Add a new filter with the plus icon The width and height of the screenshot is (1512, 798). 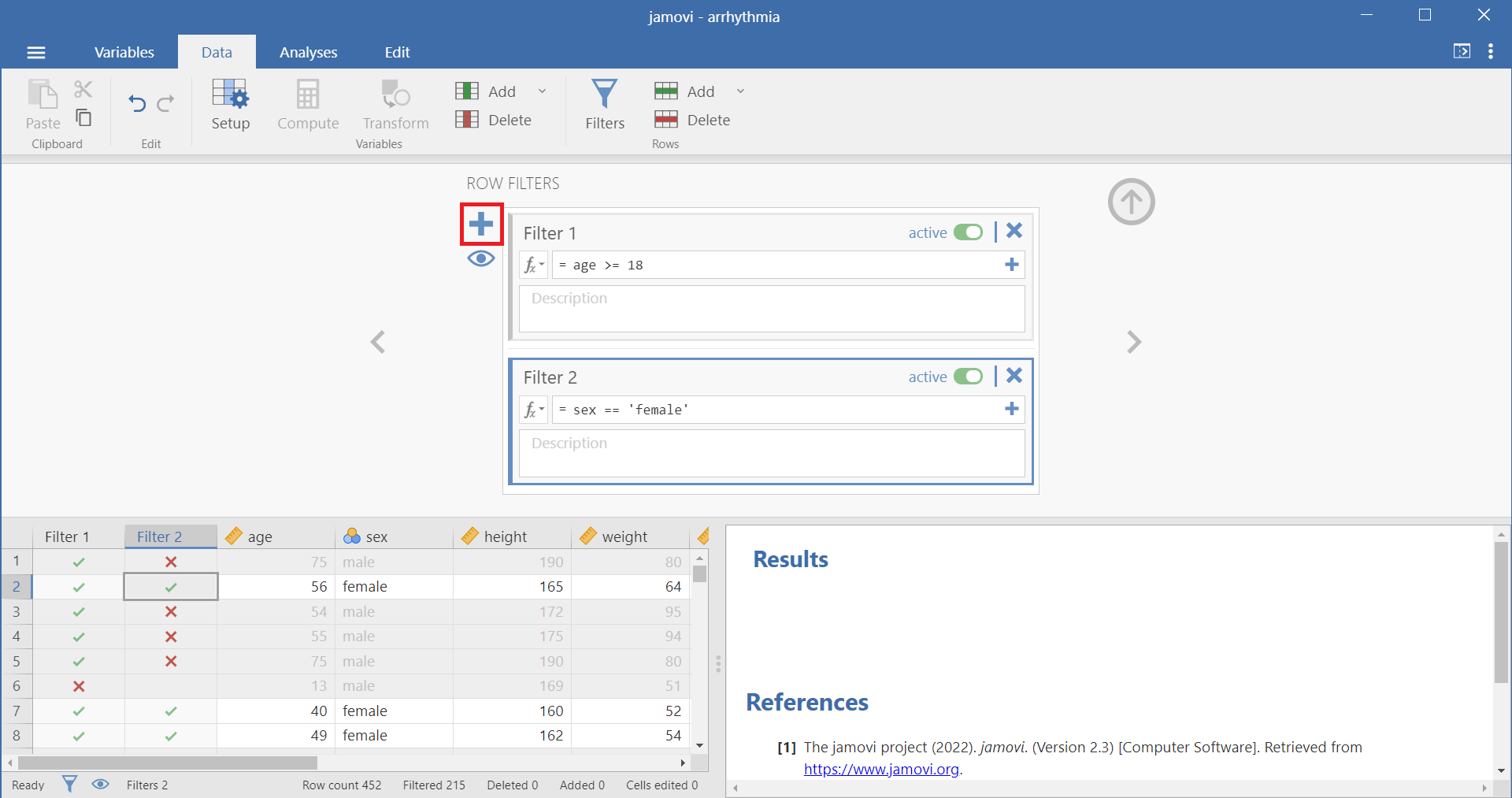[x=481, y=225]
